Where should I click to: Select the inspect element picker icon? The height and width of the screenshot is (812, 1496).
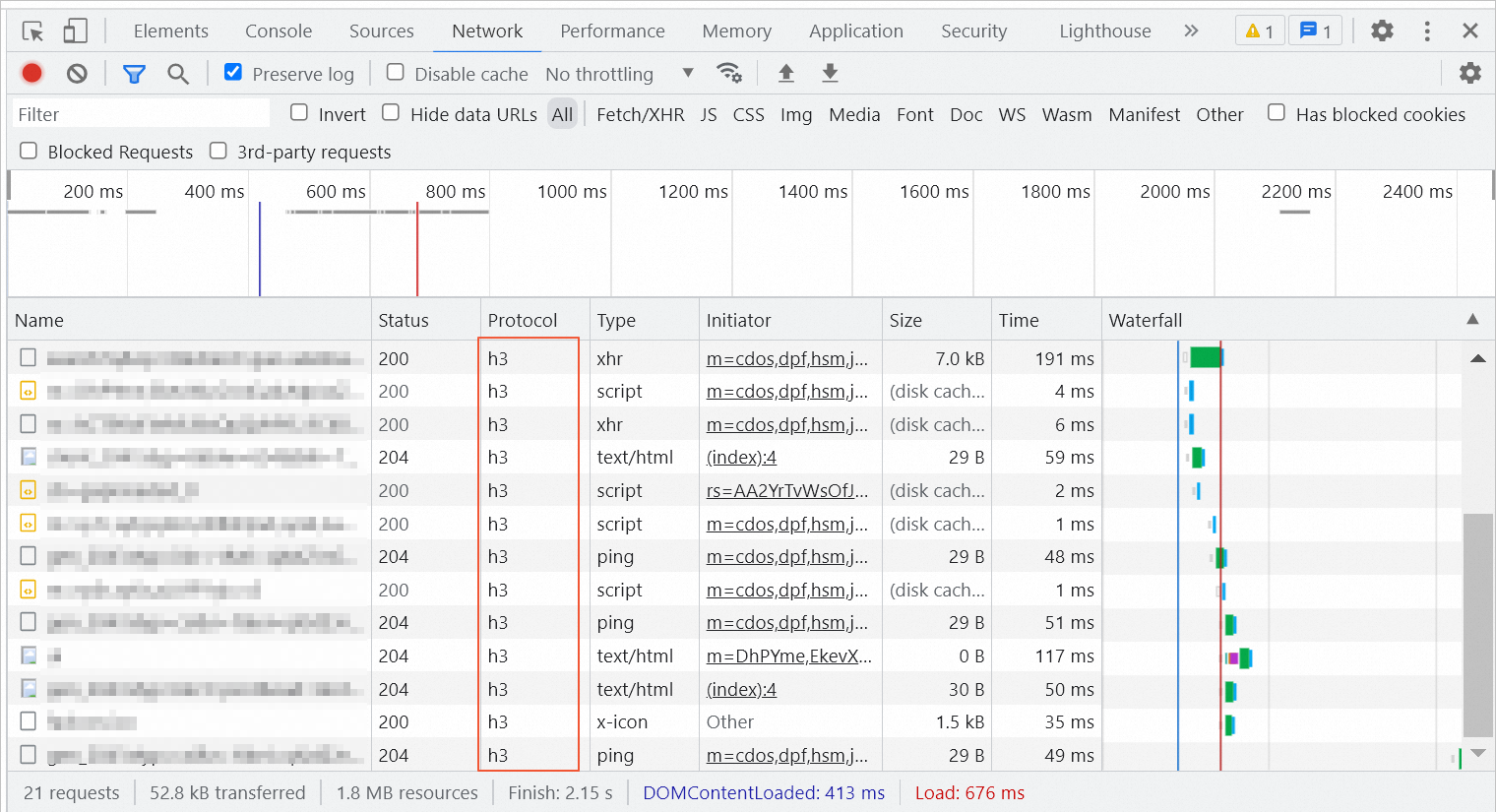(x=32, y=31)
